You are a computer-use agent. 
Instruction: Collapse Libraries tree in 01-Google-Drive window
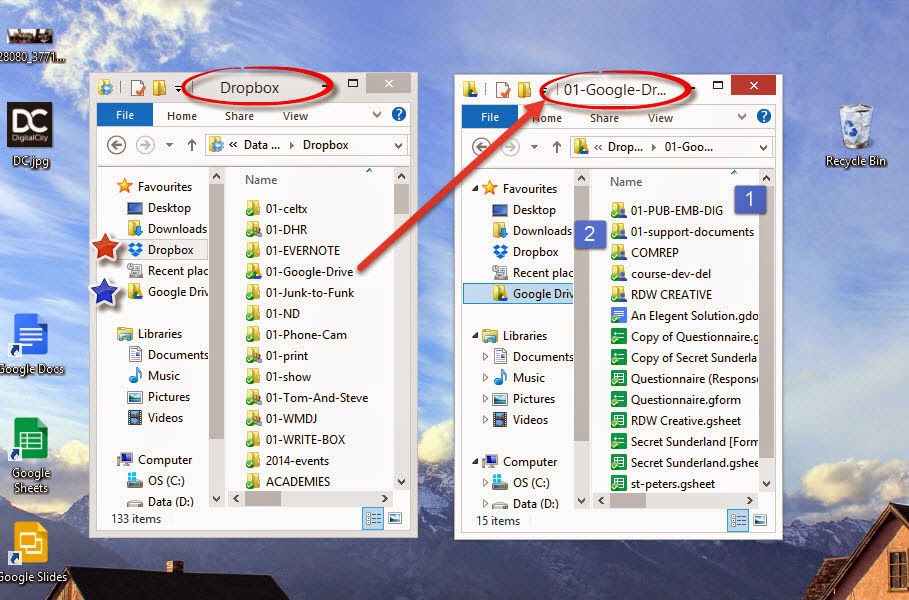tap(475, 335)
